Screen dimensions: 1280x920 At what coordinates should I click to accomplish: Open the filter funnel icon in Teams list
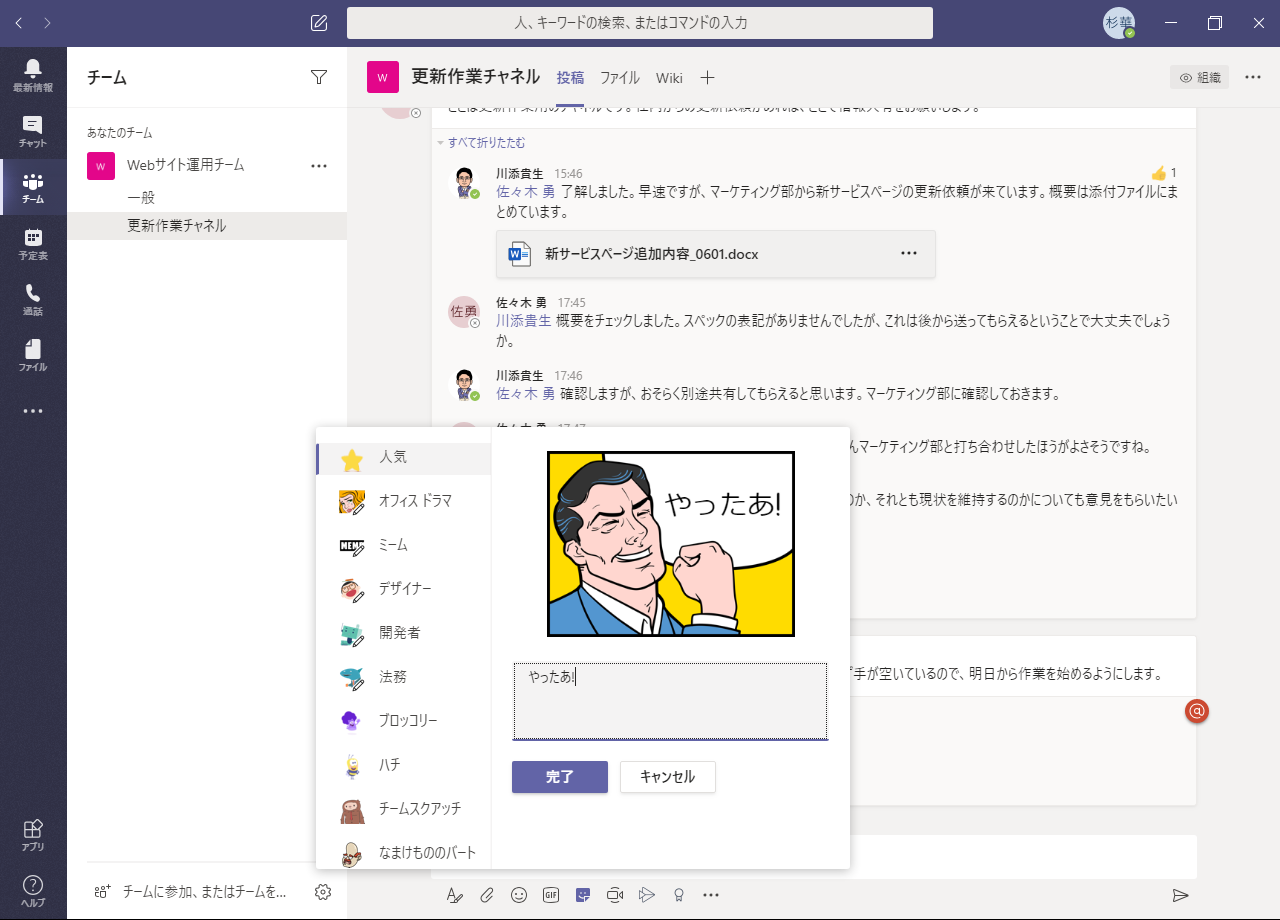point(319,77)
